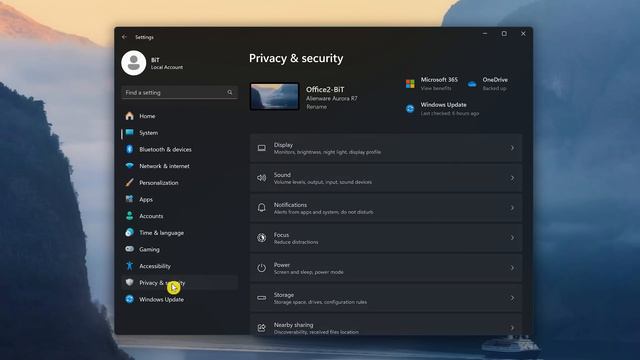Image resolution: width=640 pixels, height=360 pixels.
Task: Click the Reduce distractions subtitle
Action: (296, 242)
